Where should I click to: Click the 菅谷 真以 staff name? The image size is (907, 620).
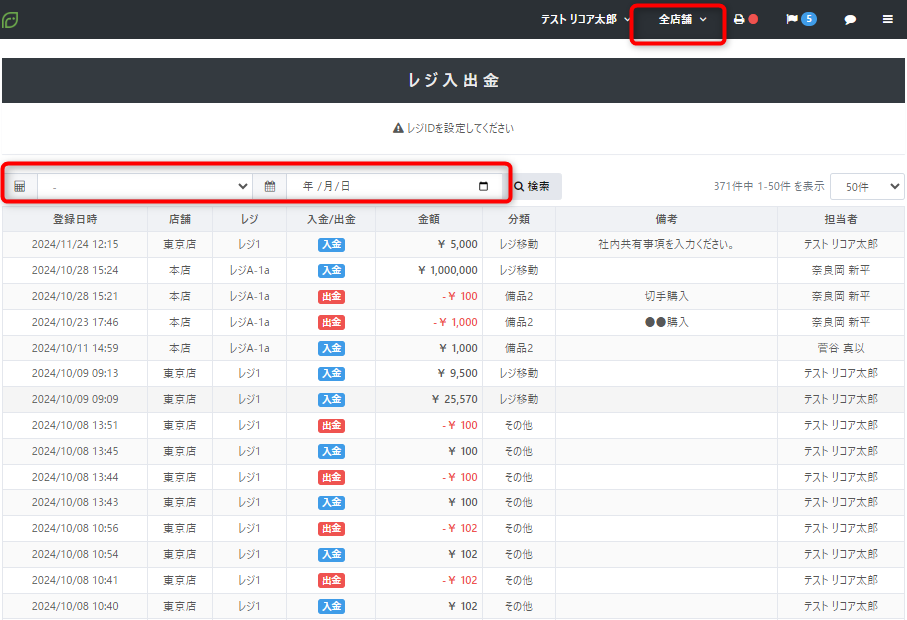(840, 348)
